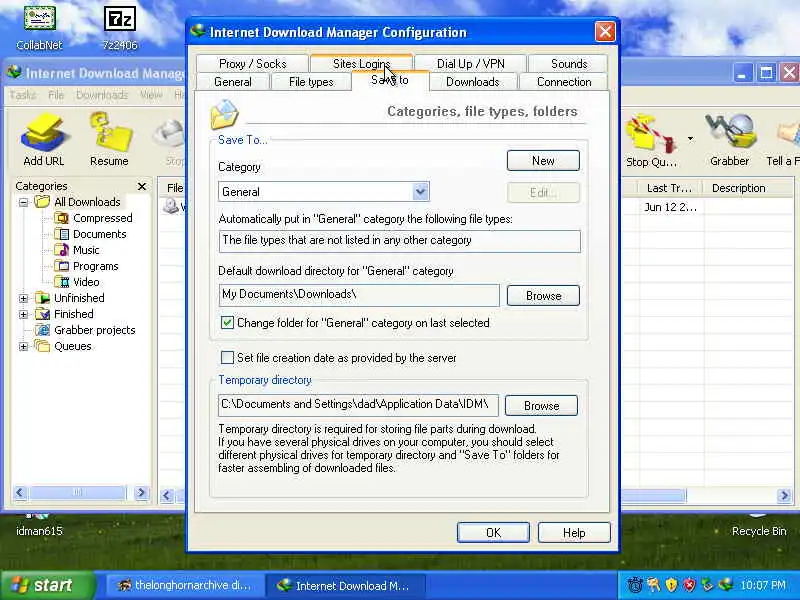The image size is (800, 600).
Task: Switch to the Dial Up / VPN tab
Action: [470, 64]
